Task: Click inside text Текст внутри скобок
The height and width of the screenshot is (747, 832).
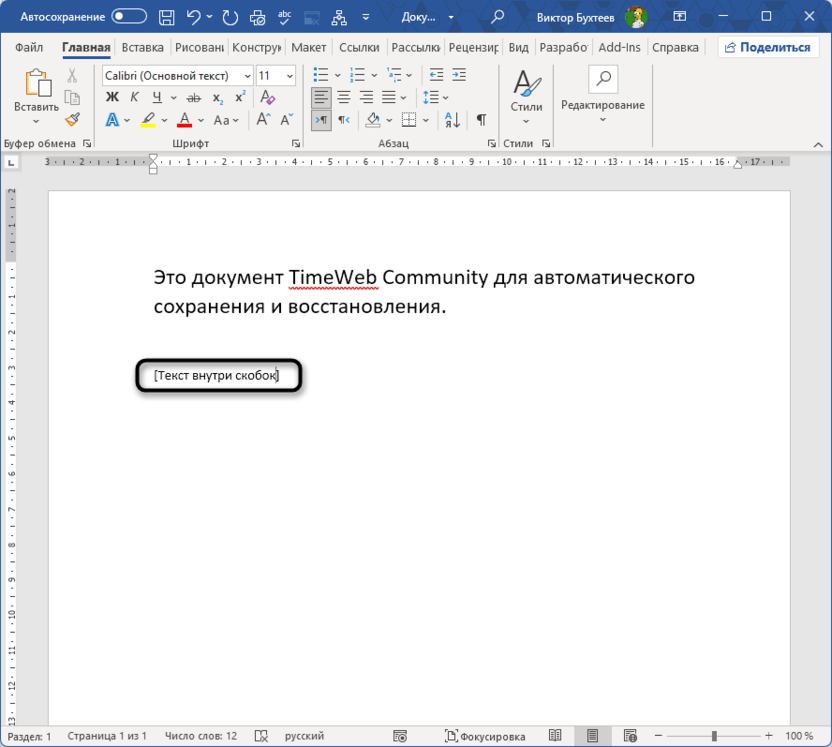Action: [x=217, y=376]
